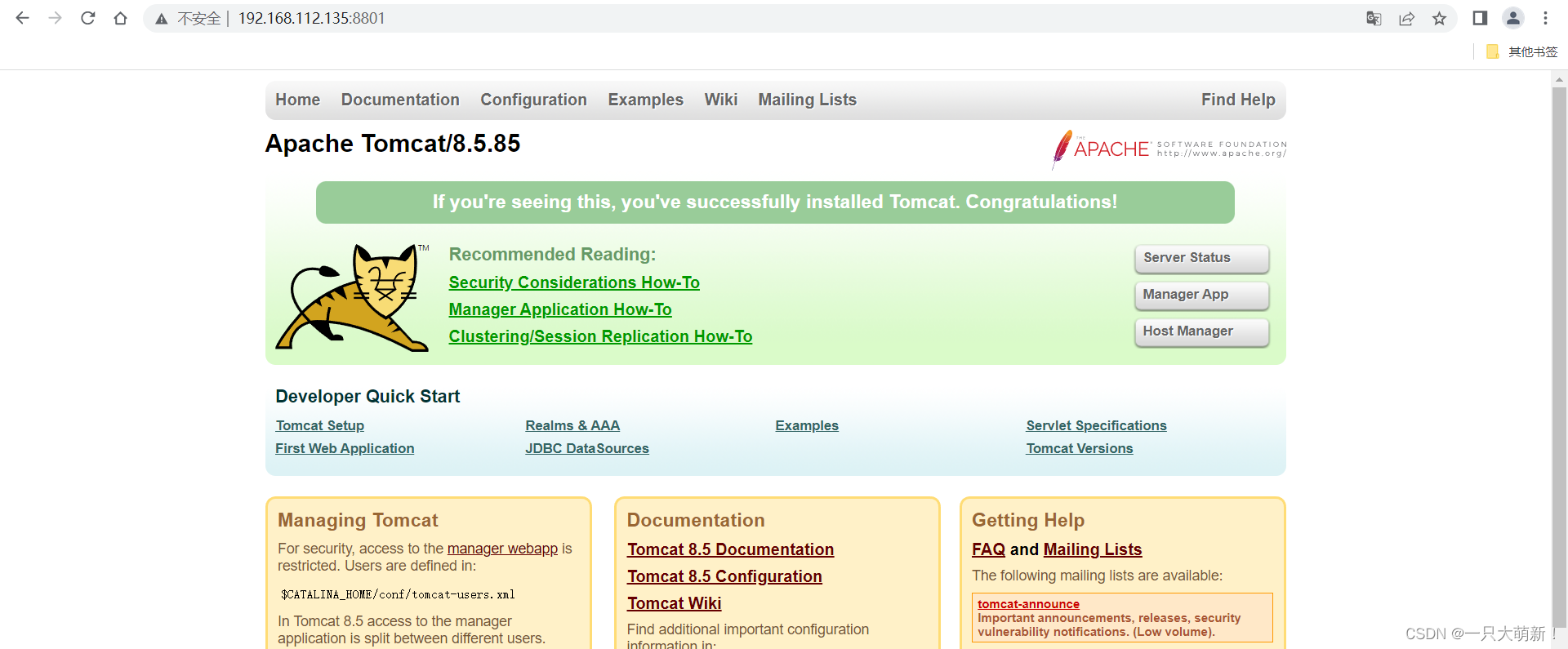Open the Tomcat Versions link
The height and width of the screenshot is (649, 1568).
[1080, 448]
